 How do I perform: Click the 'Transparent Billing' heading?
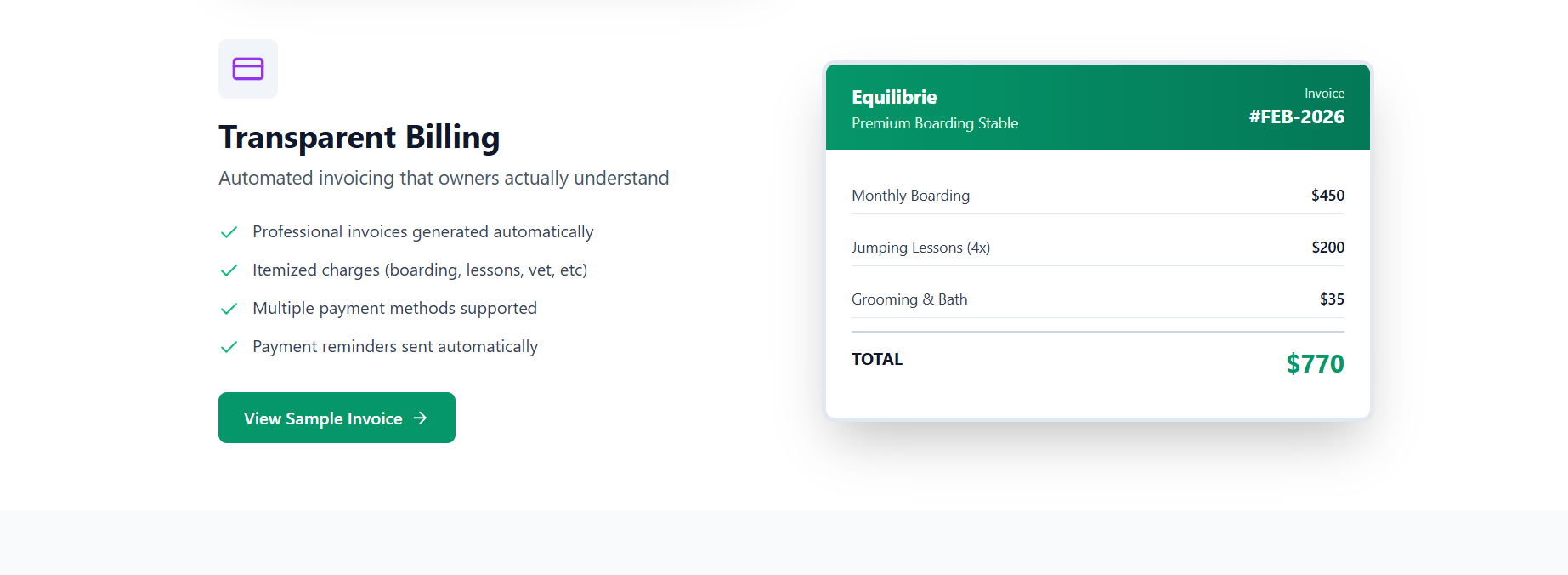coord(359,136)
